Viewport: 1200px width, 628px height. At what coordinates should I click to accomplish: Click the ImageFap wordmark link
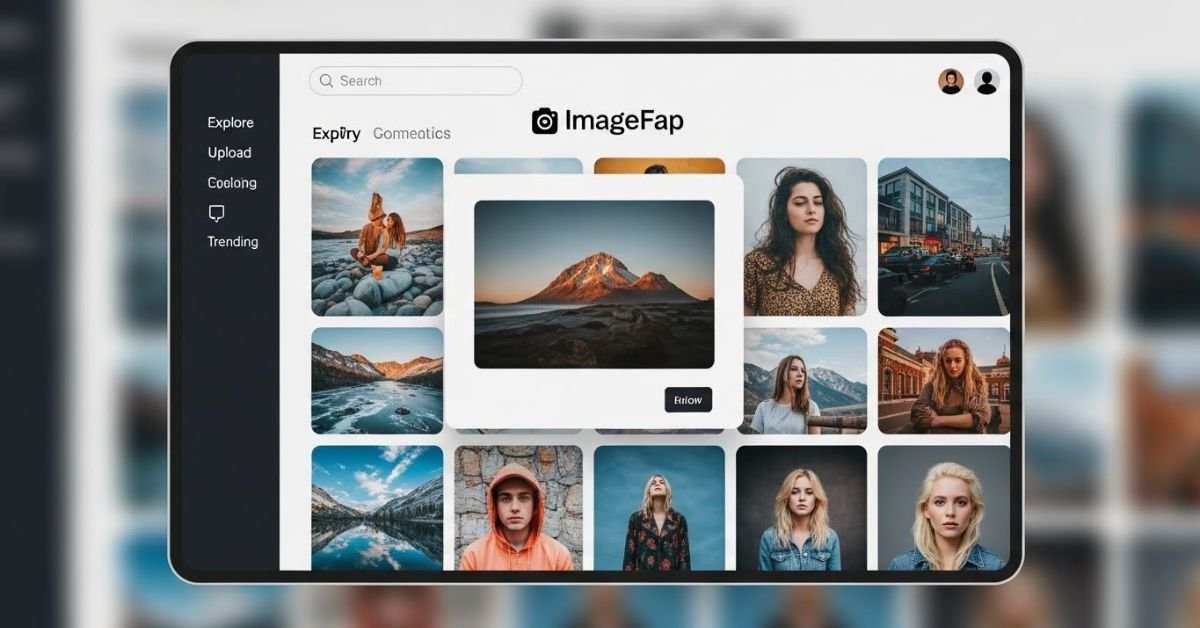(x=624, y=120)
